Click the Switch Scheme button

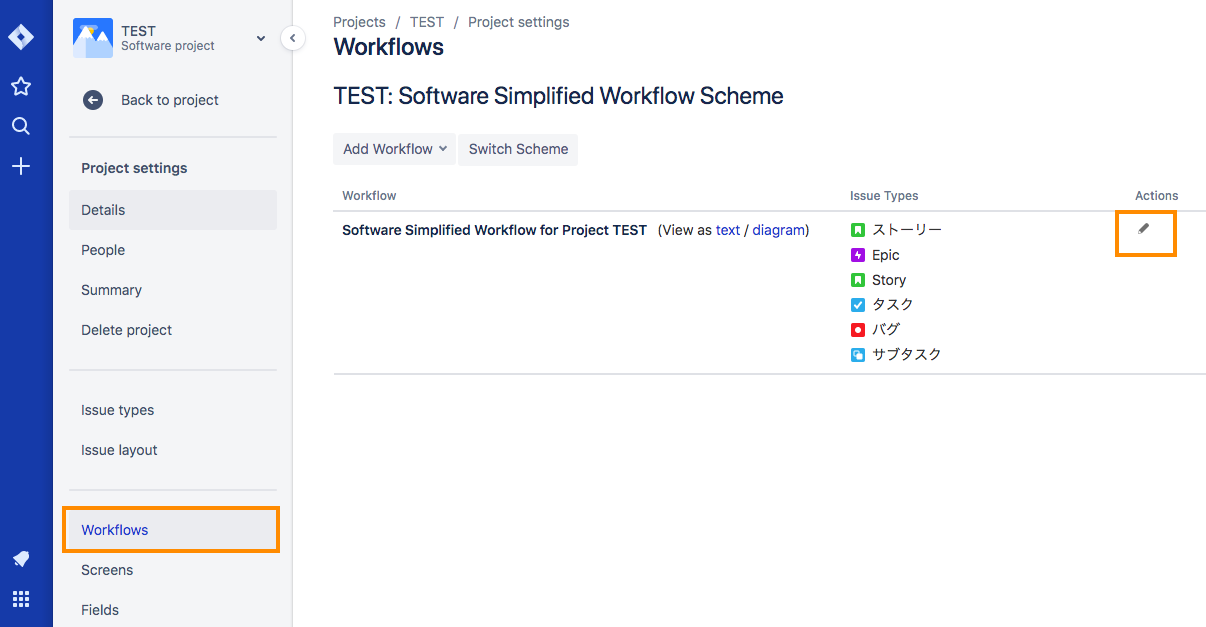pyautogui.click(x=518, y=149)
